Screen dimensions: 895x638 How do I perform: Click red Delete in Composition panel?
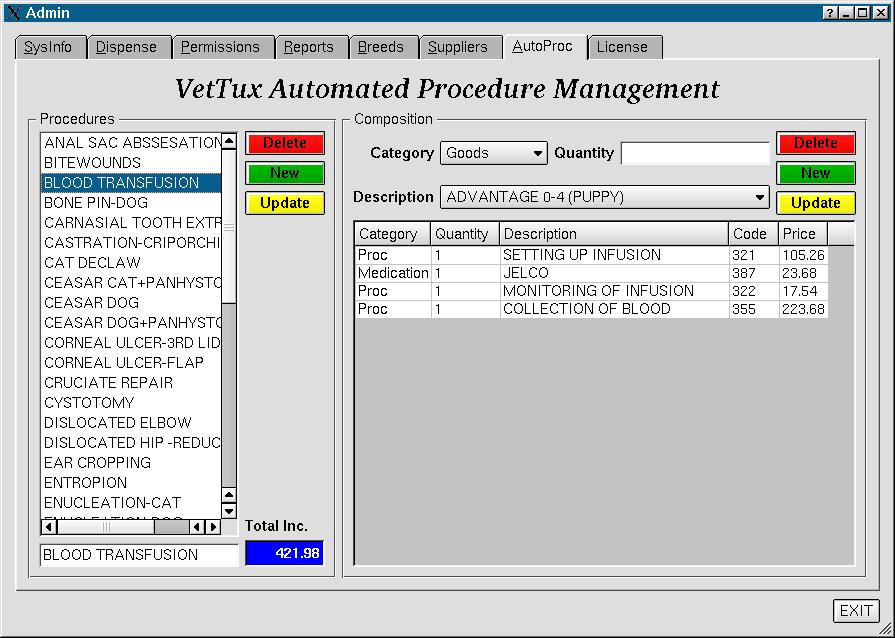(x=816, y=143)
